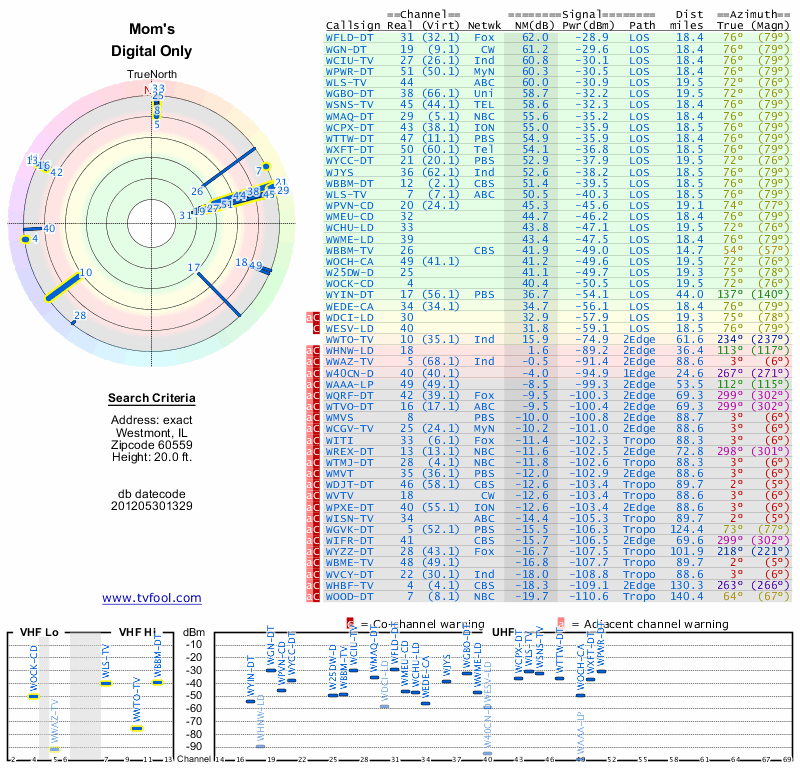
Task: Click the WOOD-DT callsign at table bottom
Action: 349,597
